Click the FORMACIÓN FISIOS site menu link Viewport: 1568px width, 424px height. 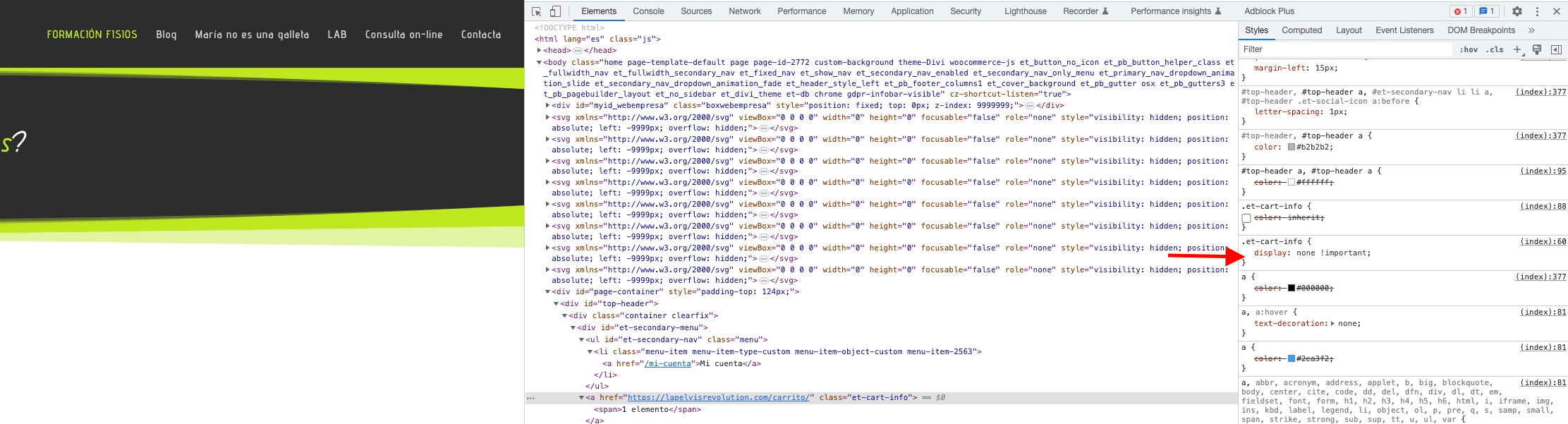point(92,35)
